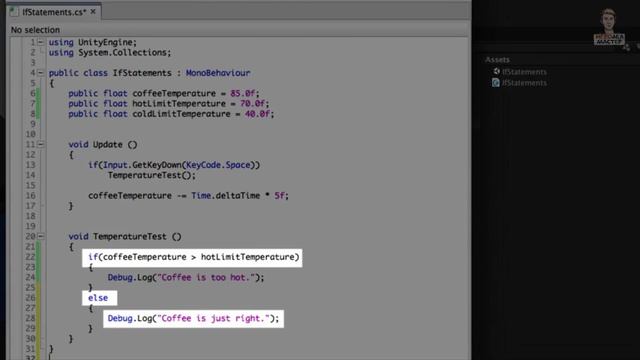Select the IfStatements script asset icon
Image resolution: width=640 pixels, height=360 pixels.
(496, 82)
